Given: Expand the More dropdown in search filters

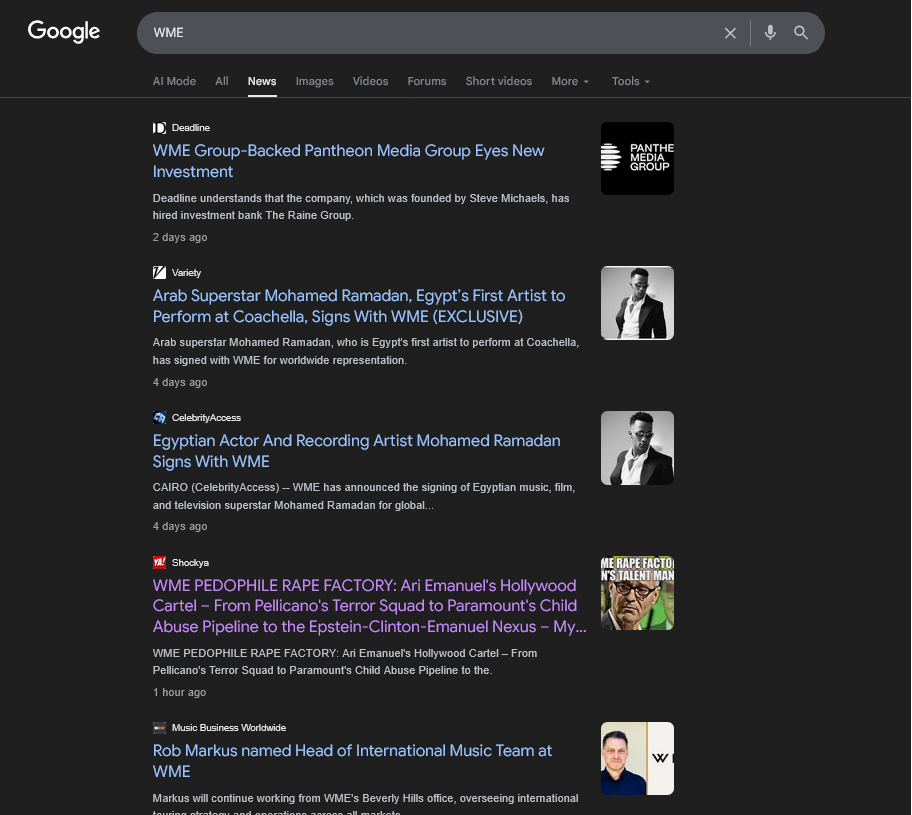Looking at the screenshot, I should [570, 81].
